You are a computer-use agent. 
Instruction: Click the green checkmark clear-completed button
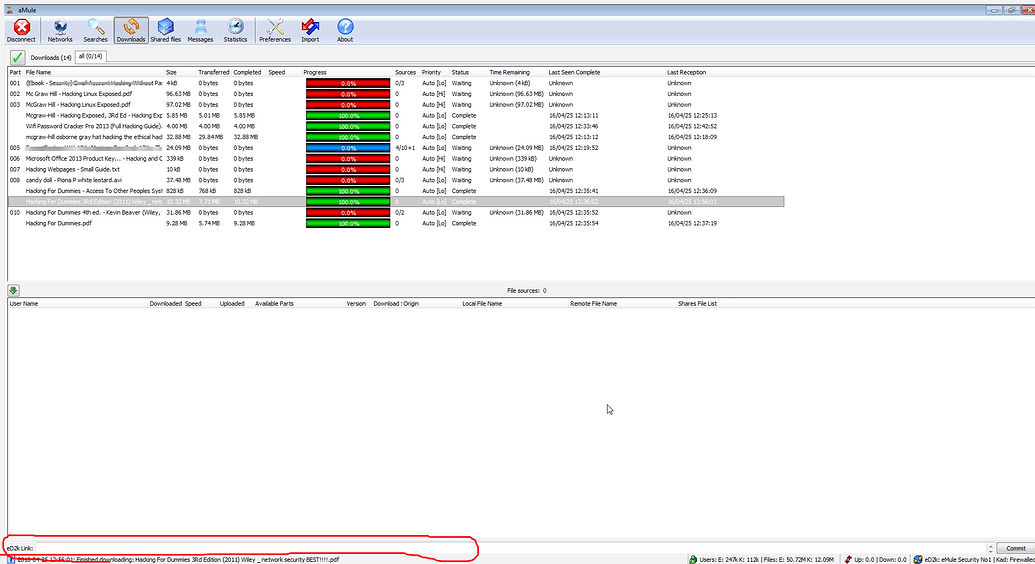click(17, 57)
